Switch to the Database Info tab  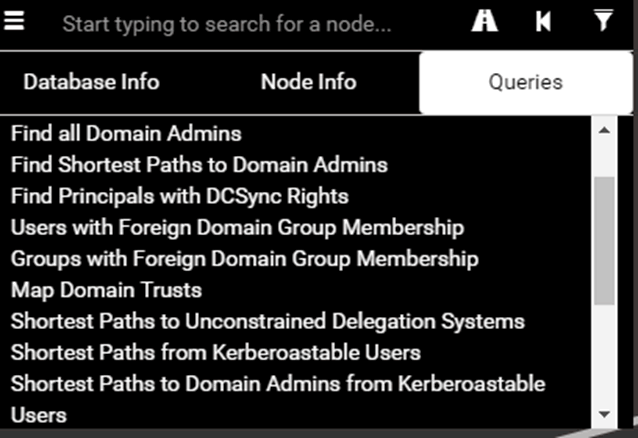92,82
